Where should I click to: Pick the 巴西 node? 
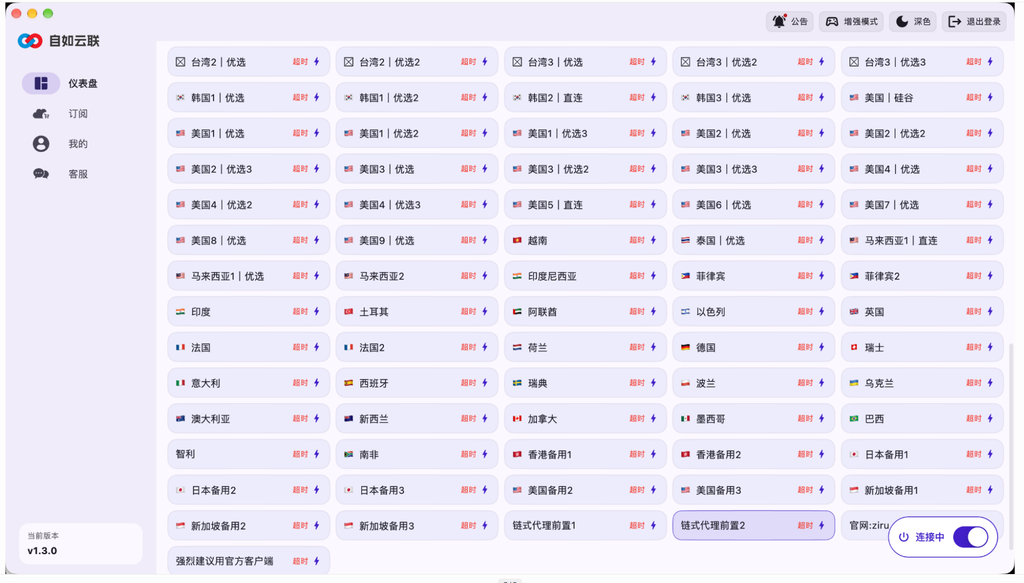(922, 418)
